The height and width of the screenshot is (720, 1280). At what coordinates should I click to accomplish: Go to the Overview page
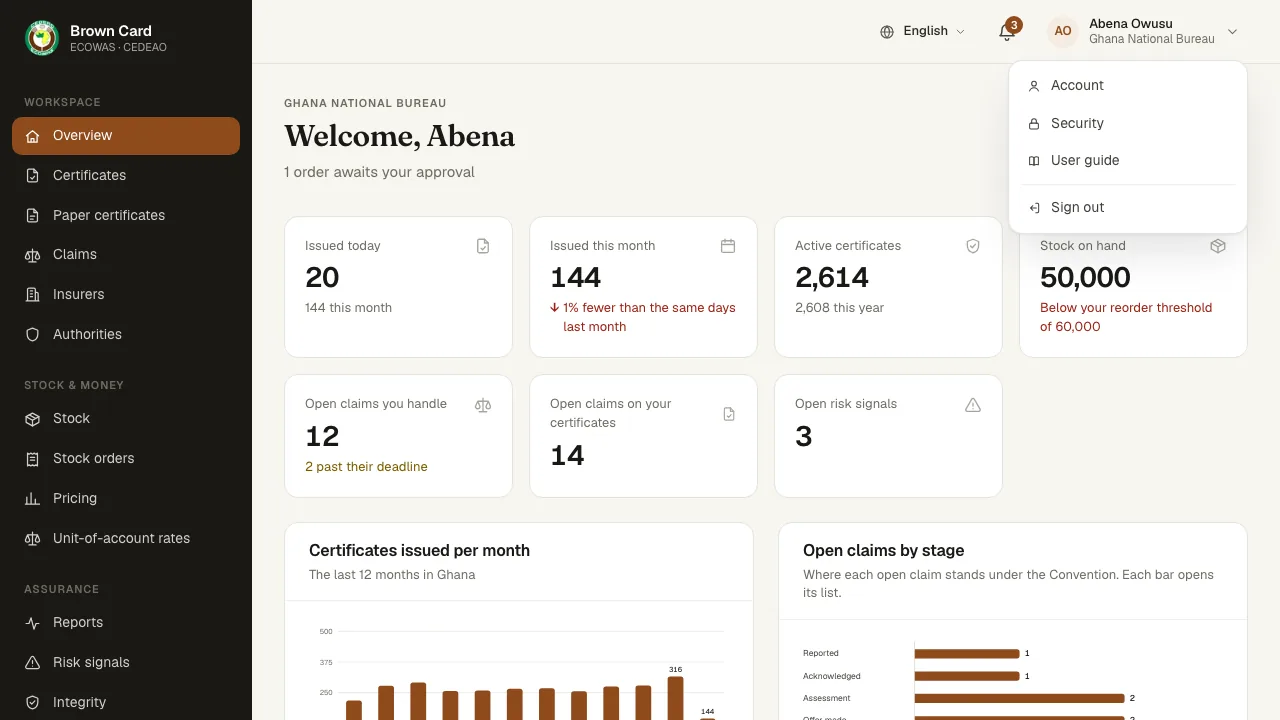click(x=126, y=136)
